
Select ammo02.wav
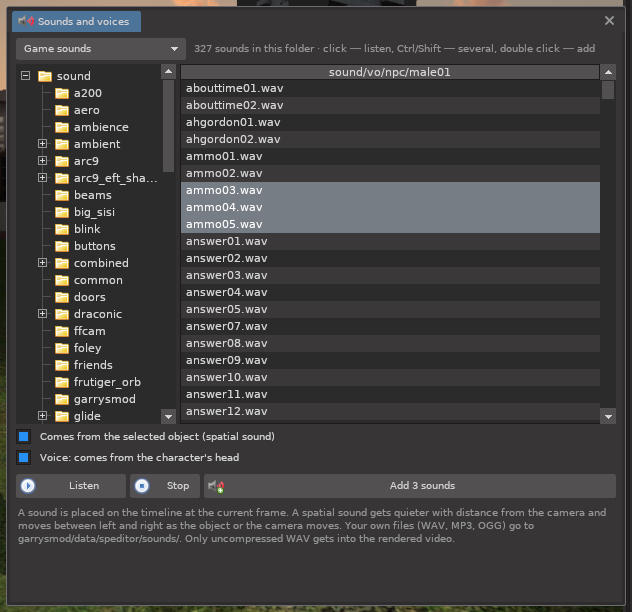point(390,173)
